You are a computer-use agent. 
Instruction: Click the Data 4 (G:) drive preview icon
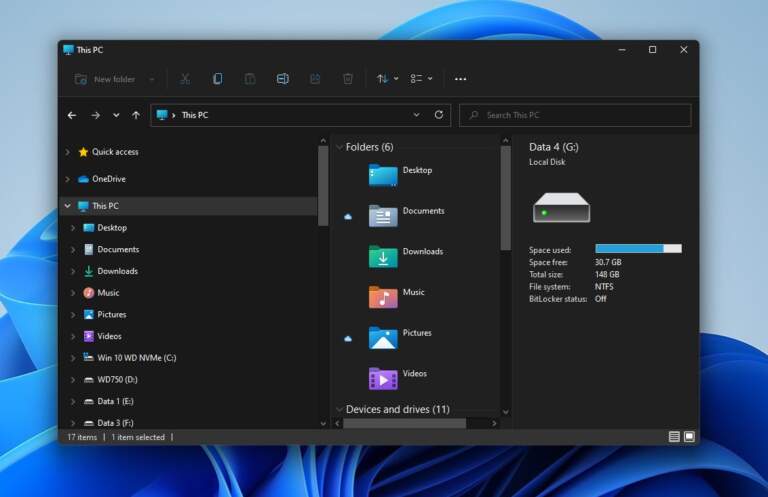pos(561,208)
